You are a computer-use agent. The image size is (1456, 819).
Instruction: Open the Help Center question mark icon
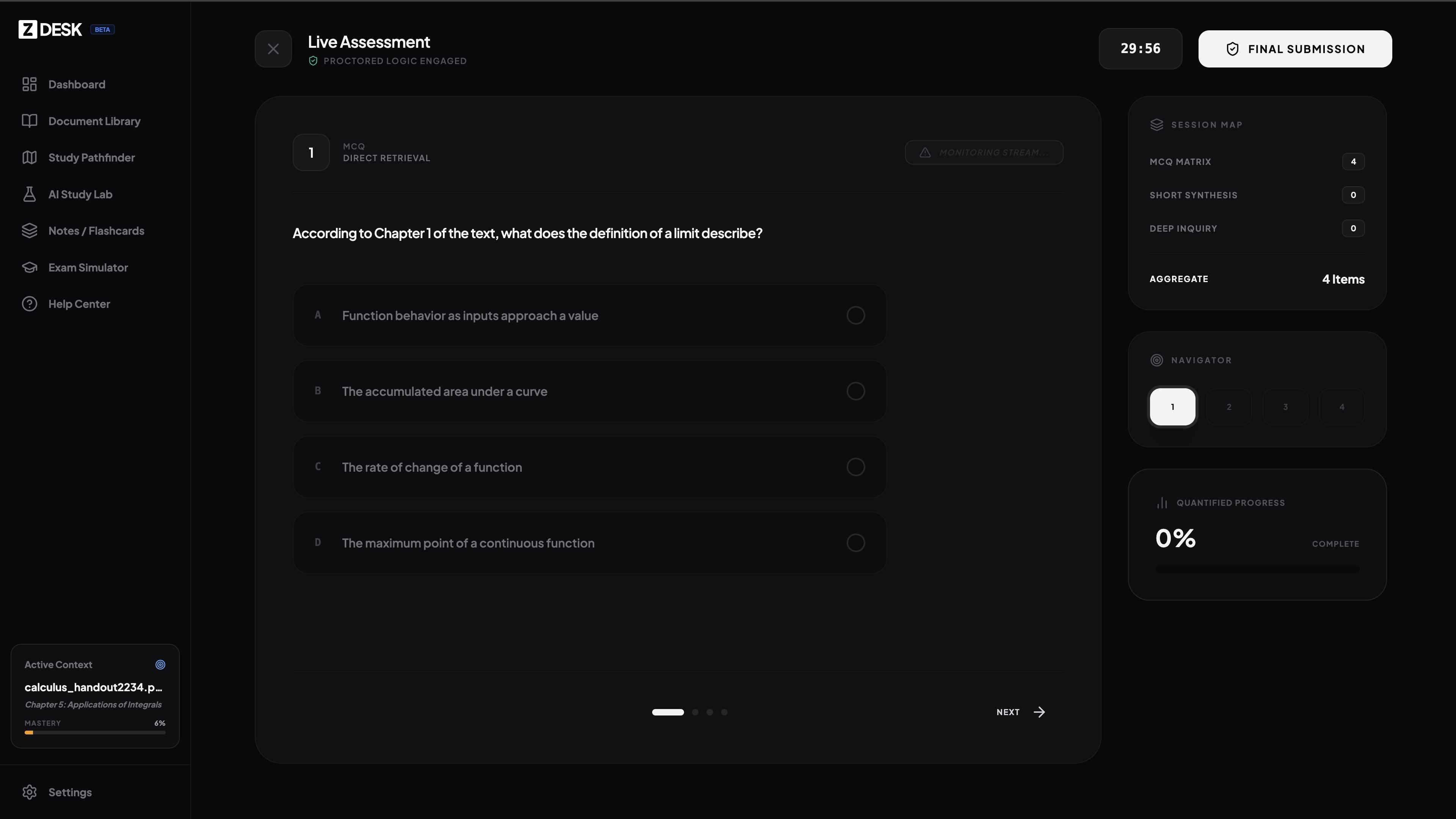point(30,304)
